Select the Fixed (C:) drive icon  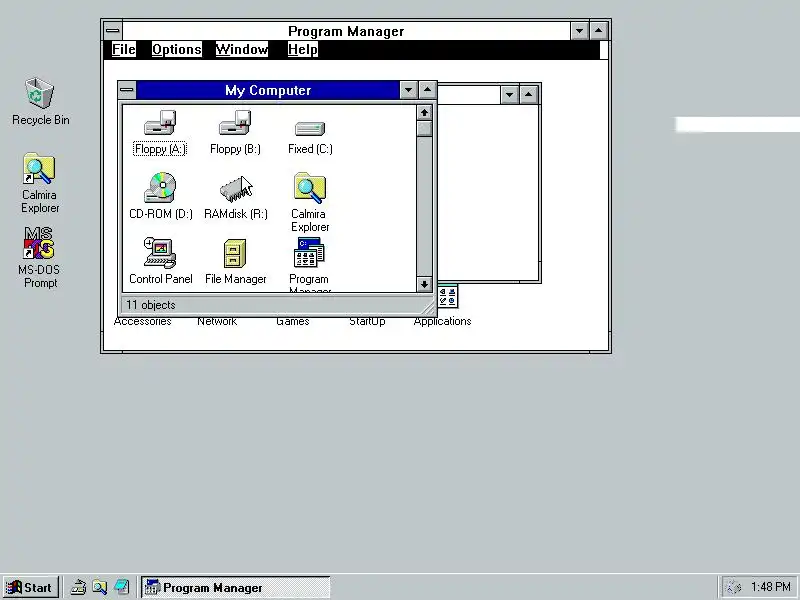310,128
